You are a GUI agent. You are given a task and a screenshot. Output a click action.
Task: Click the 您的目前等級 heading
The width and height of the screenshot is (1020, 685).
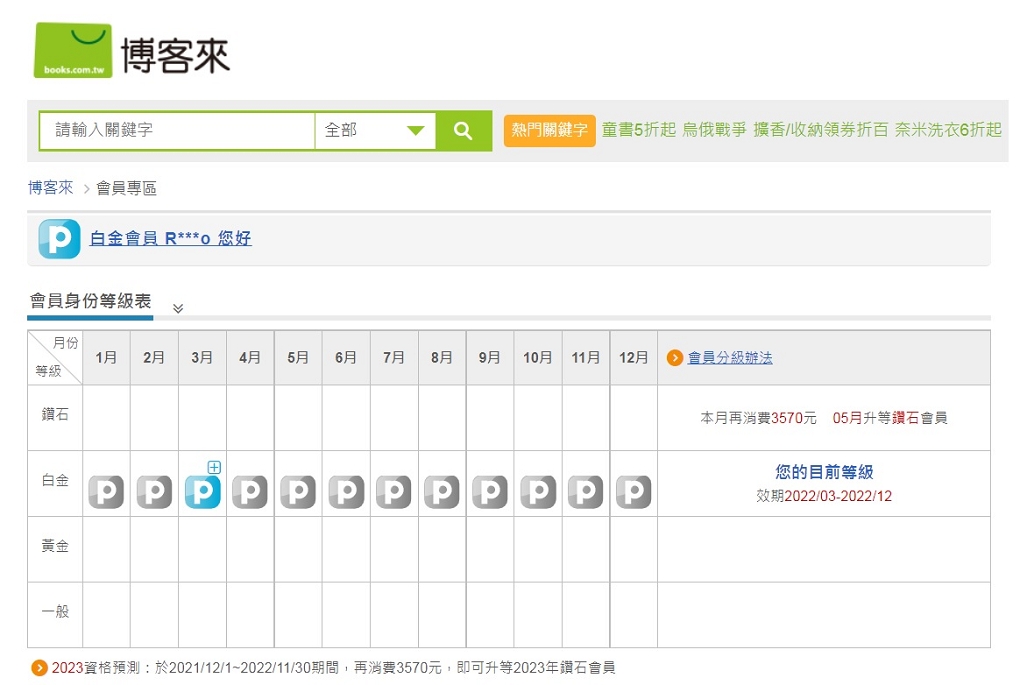click(824, 472)
